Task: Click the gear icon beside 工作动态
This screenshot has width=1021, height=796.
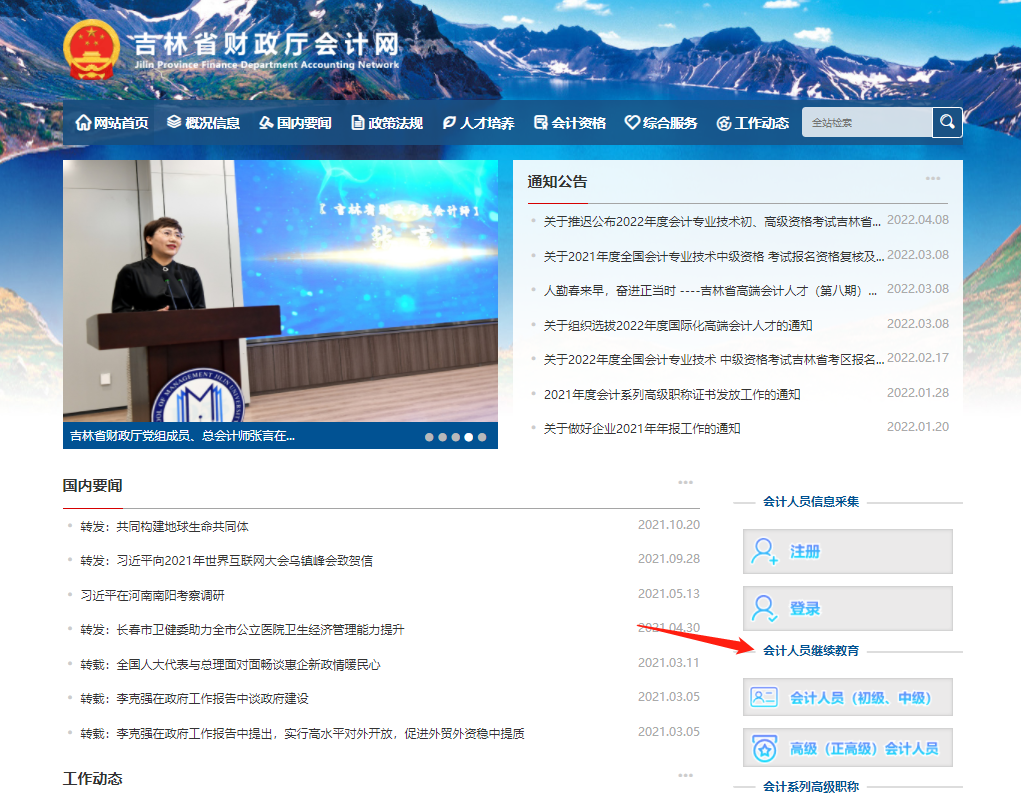Action: coord(723,122)
